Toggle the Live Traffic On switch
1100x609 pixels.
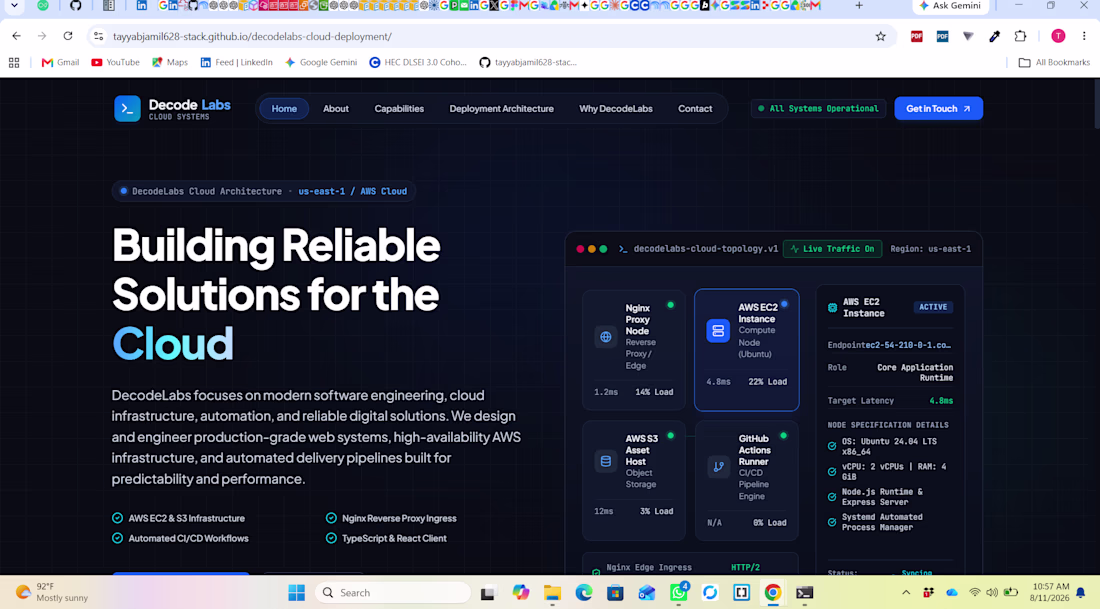tap(833, 249)
